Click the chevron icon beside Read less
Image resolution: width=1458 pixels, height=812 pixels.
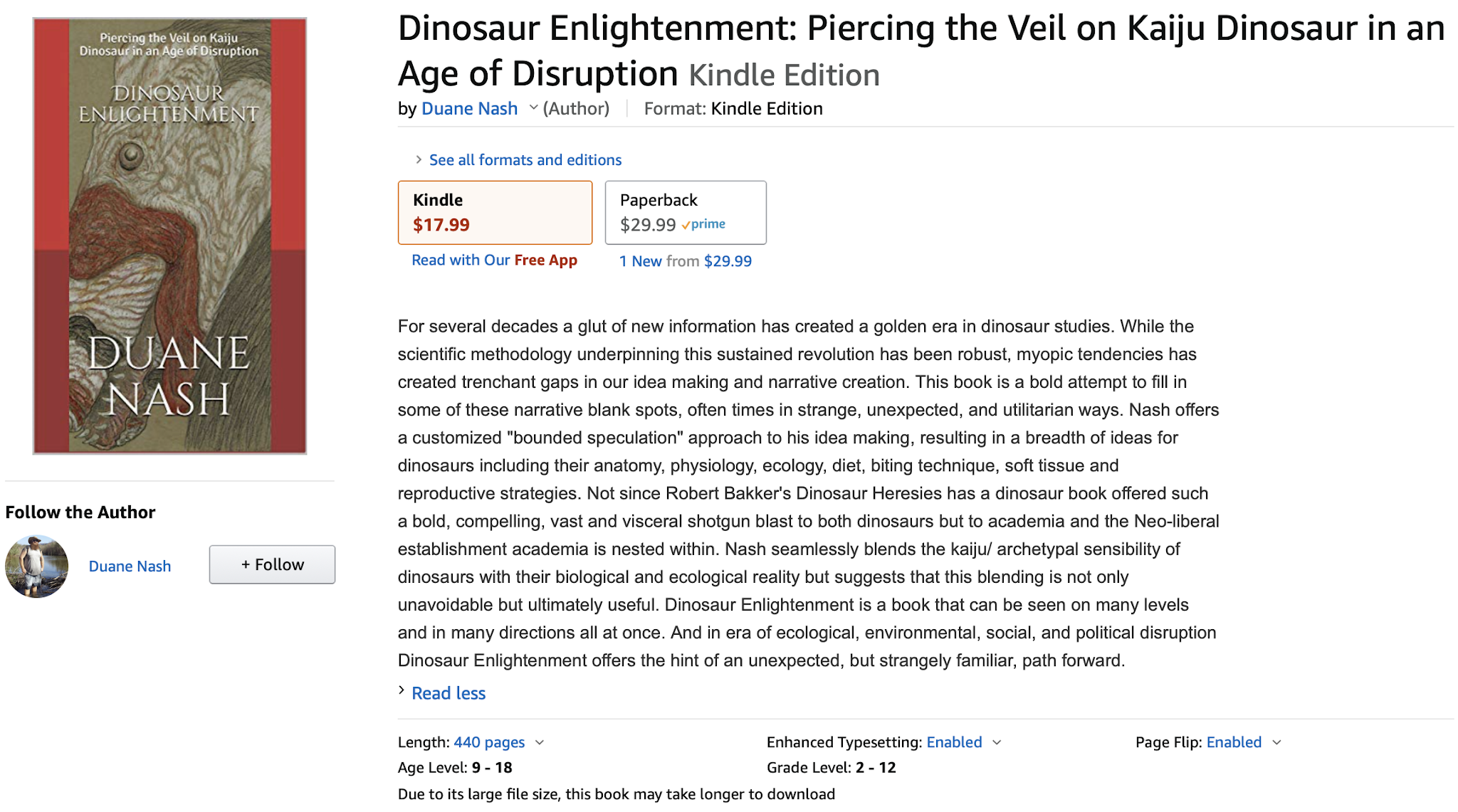click(x=402, y=690)
